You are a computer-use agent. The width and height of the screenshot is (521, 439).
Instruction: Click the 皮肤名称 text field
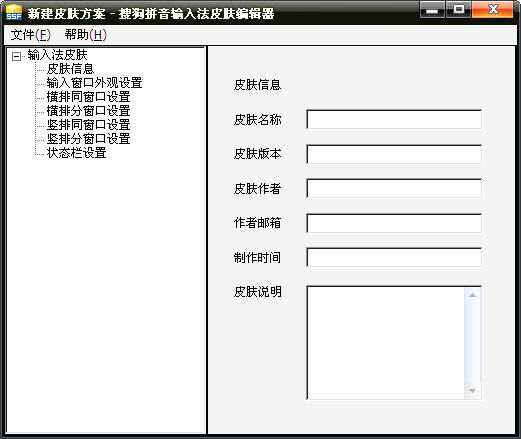tap(394, 119)
